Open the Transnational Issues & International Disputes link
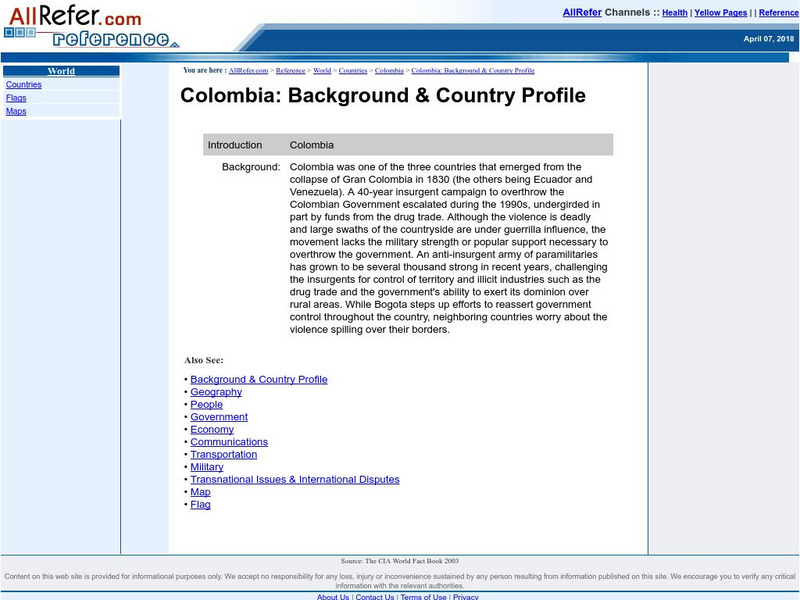800x600 pixels. pos(294,479)
